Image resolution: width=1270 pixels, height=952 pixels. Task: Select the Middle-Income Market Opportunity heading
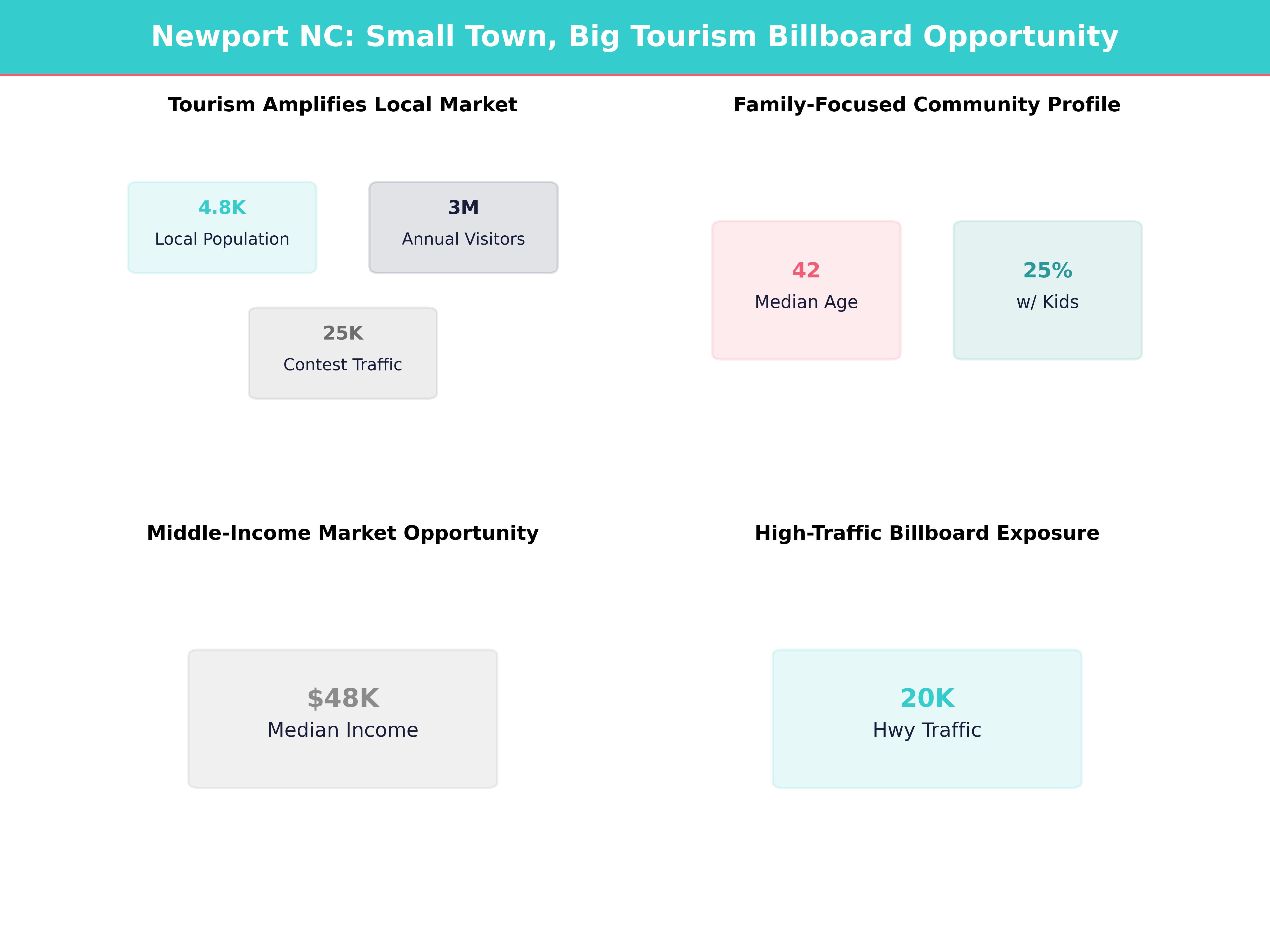[343, 533]
